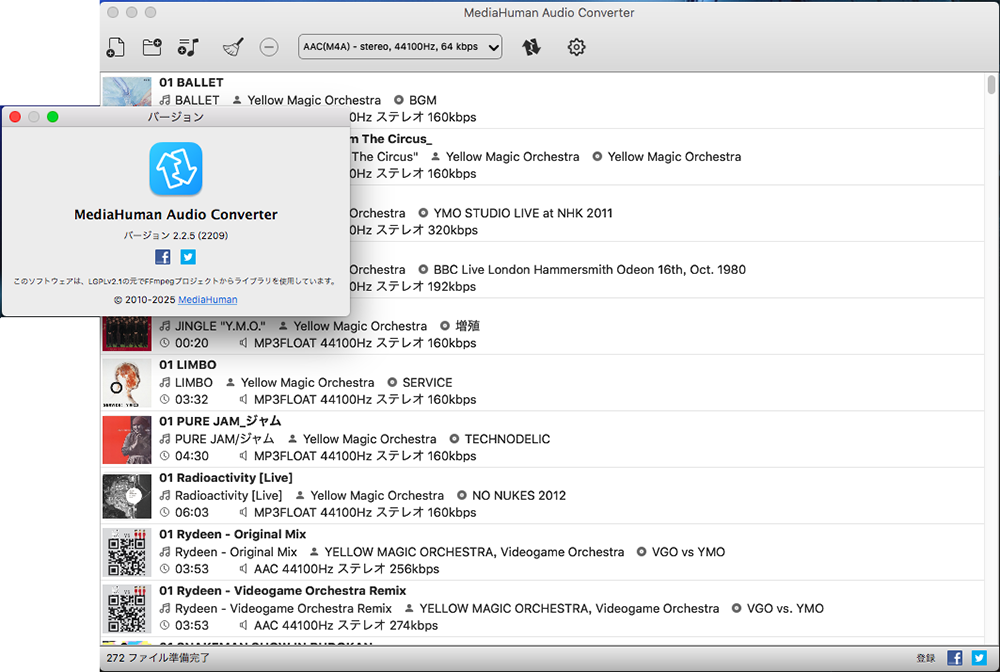Click the remove (minus) toolbar button
Screen dimensions: 1000x672
(x=269, y=47)
